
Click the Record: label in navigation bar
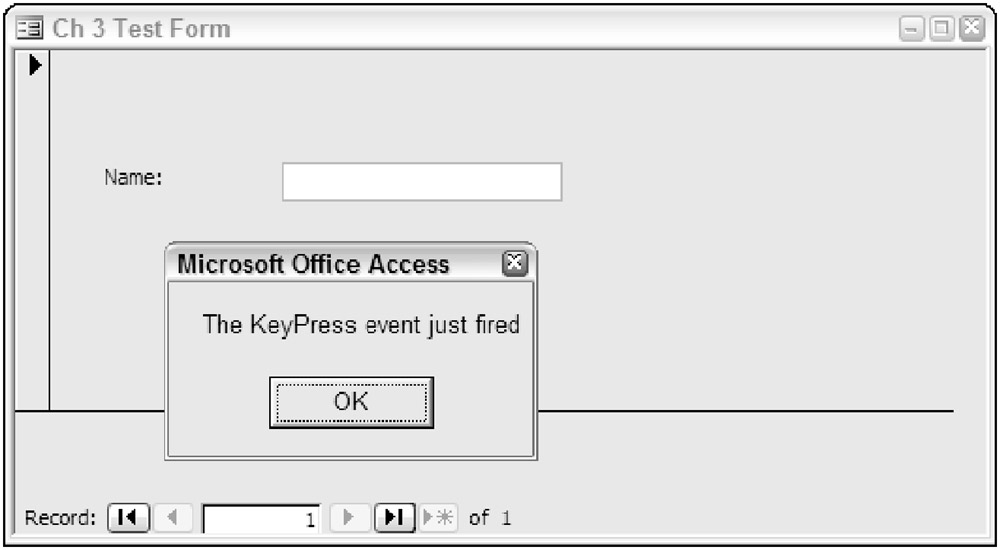click(x=60, y=518)
